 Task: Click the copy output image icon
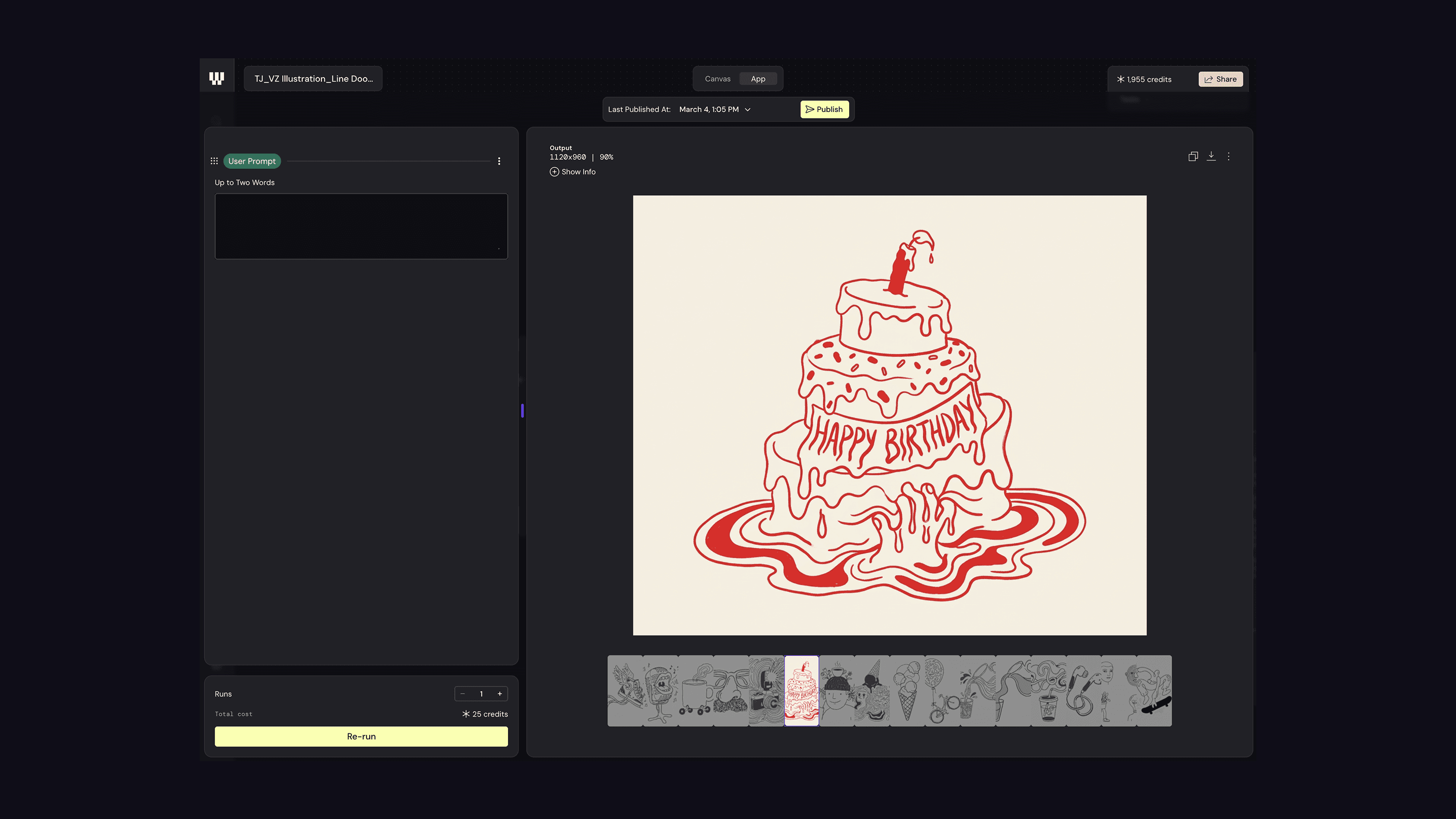coord(1192,157)
